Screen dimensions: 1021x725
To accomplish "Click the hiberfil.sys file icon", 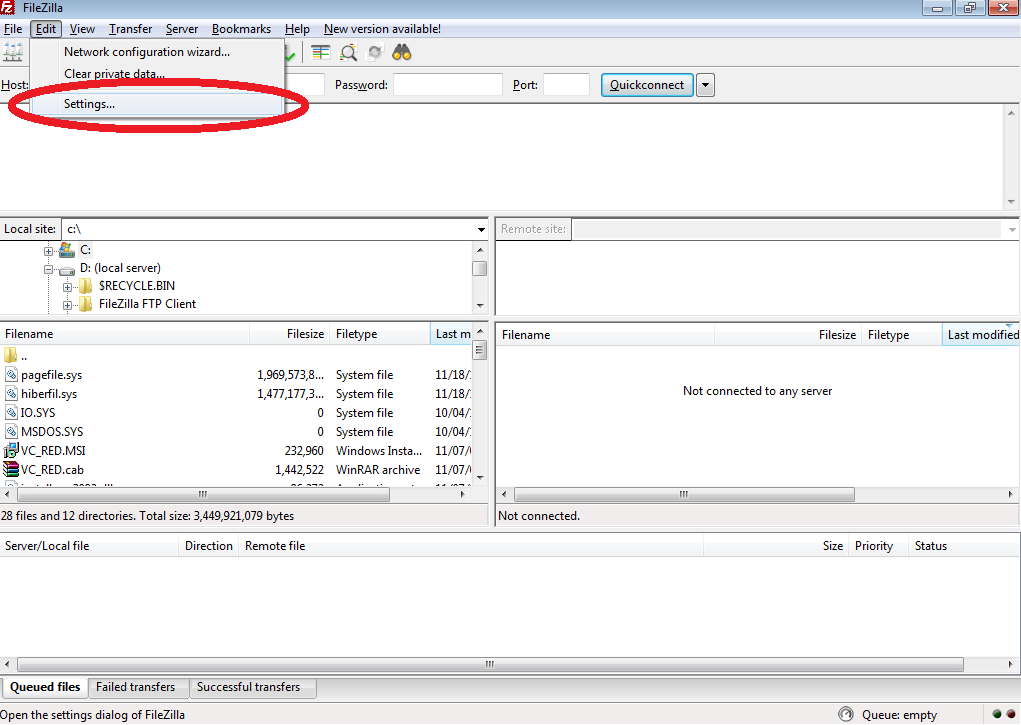I will (11, 393).
